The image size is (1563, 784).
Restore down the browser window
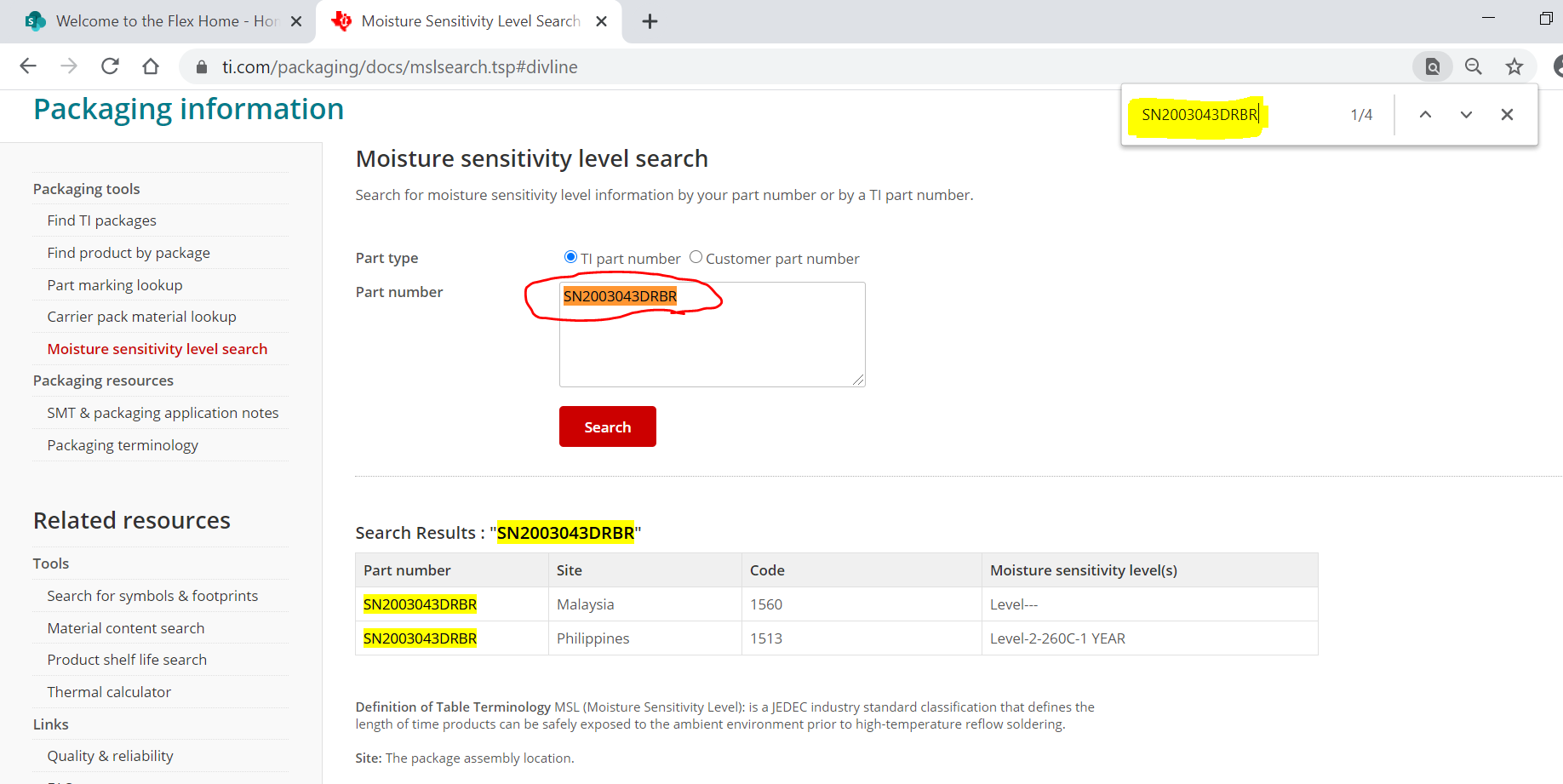tap(1546, 18)
